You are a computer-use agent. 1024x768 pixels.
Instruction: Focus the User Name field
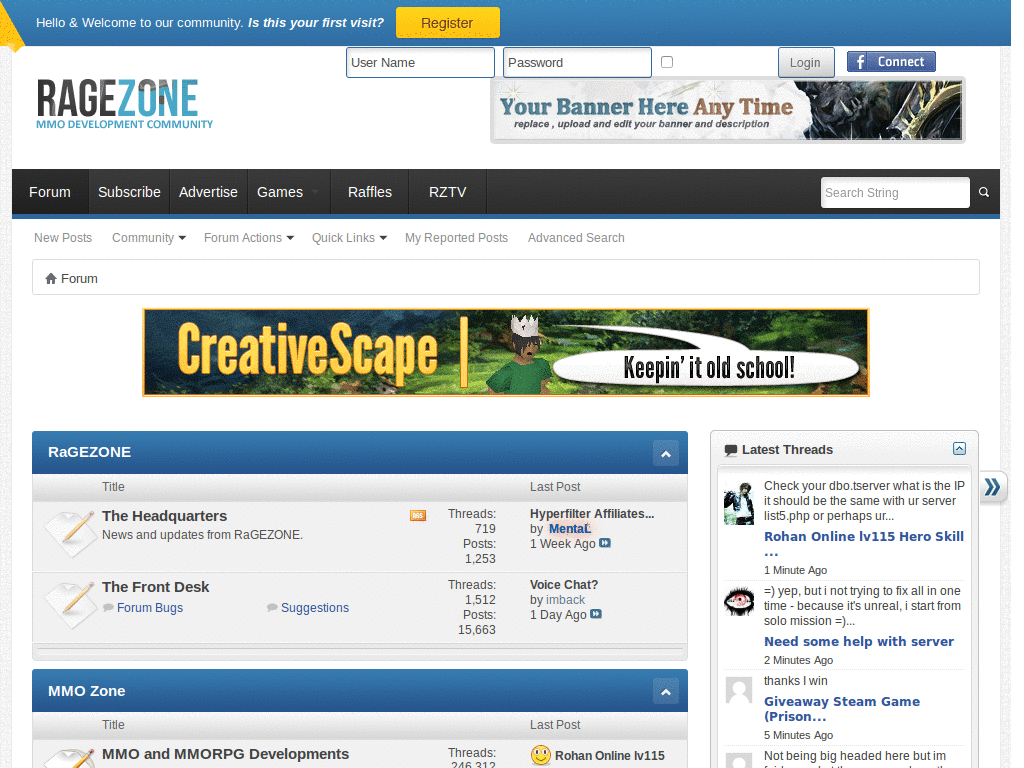[420, 63]
